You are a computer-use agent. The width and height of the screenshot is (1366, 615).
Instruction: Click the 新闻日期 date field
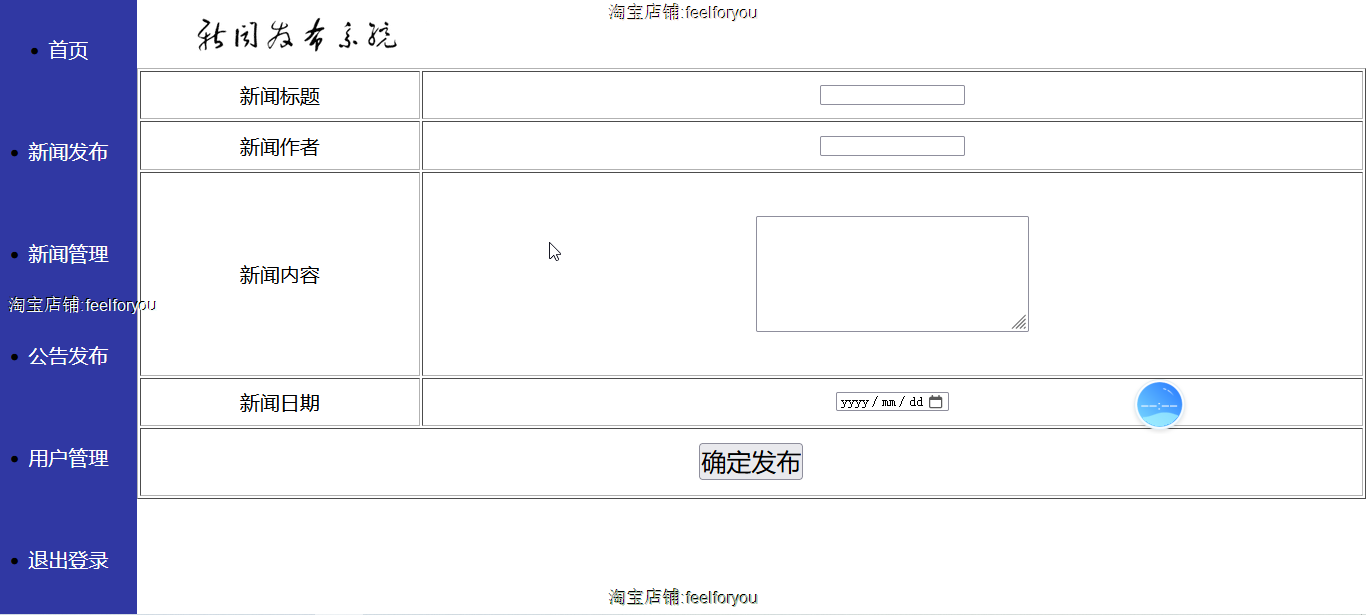tap(892, 402)
